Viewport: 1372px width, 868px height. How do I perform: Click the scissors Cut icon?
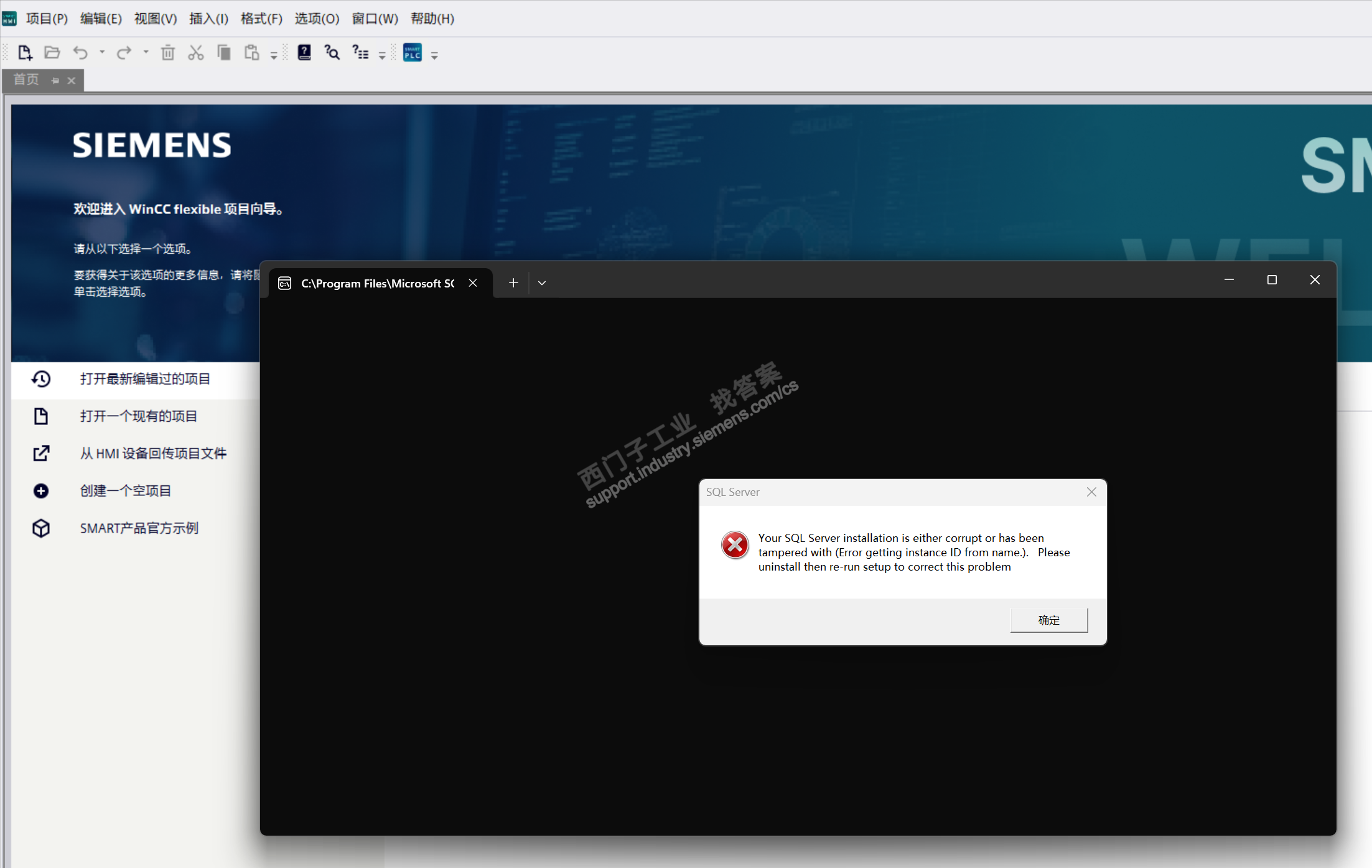tap(196, 53)
